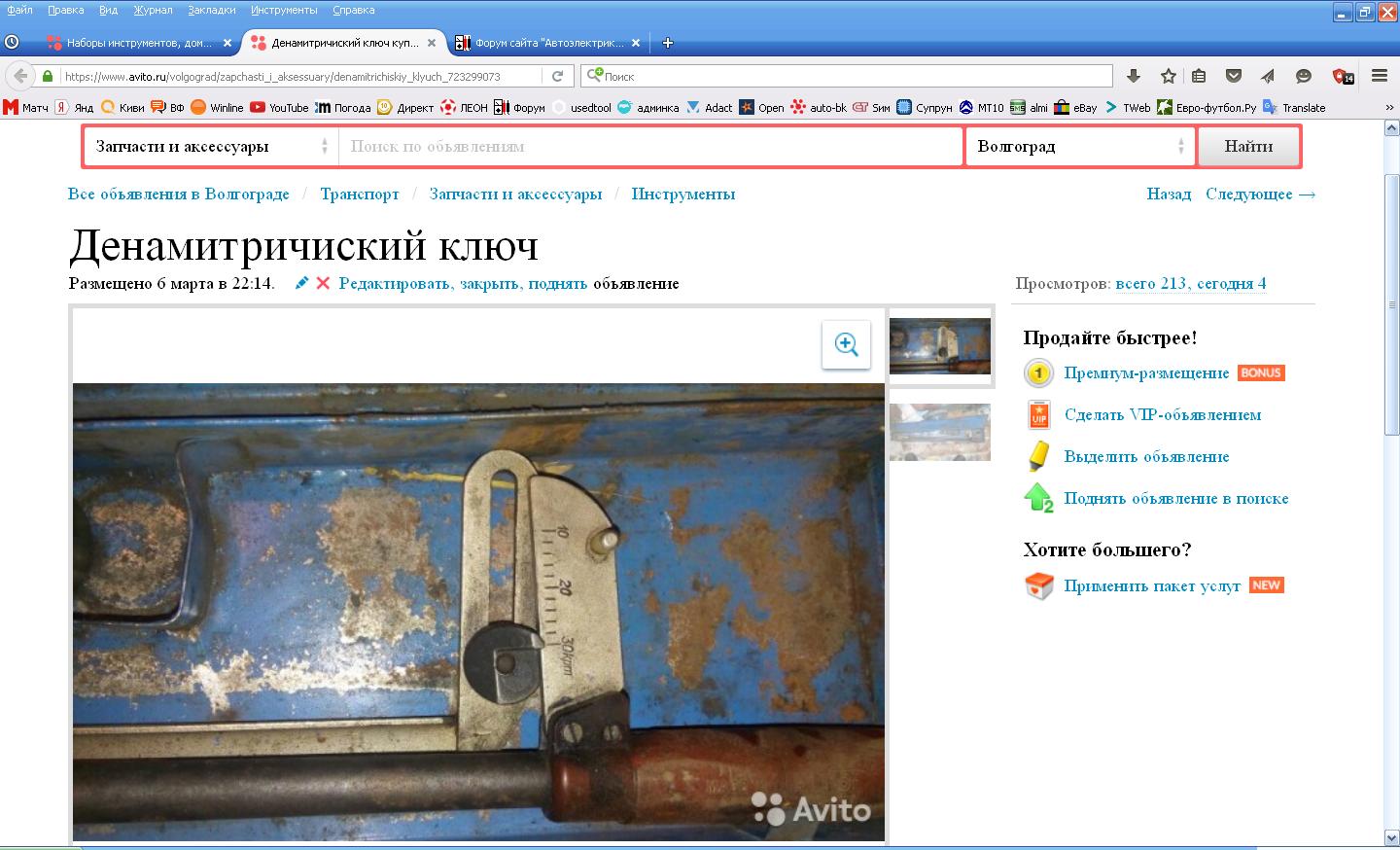The width and height of the screenshot is (1400, 850).
Task: Click the Firefox downloads arrow icon
Action: point(1134,76)
